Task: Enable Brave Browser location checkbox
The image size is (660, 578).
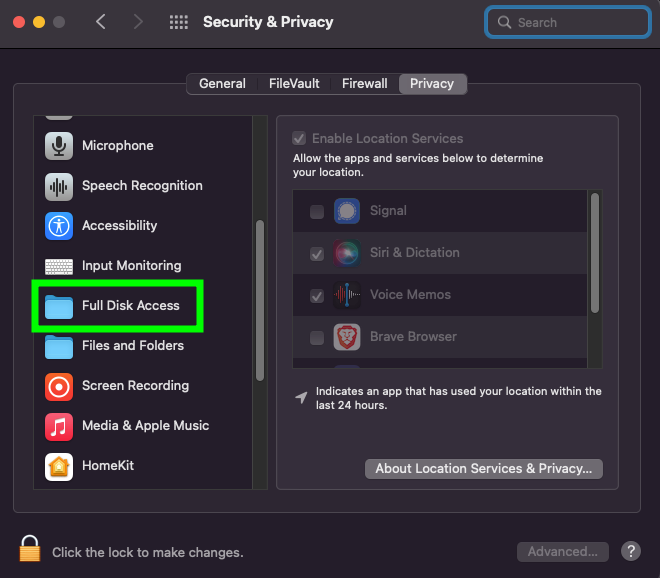Action: click(317, 338)
